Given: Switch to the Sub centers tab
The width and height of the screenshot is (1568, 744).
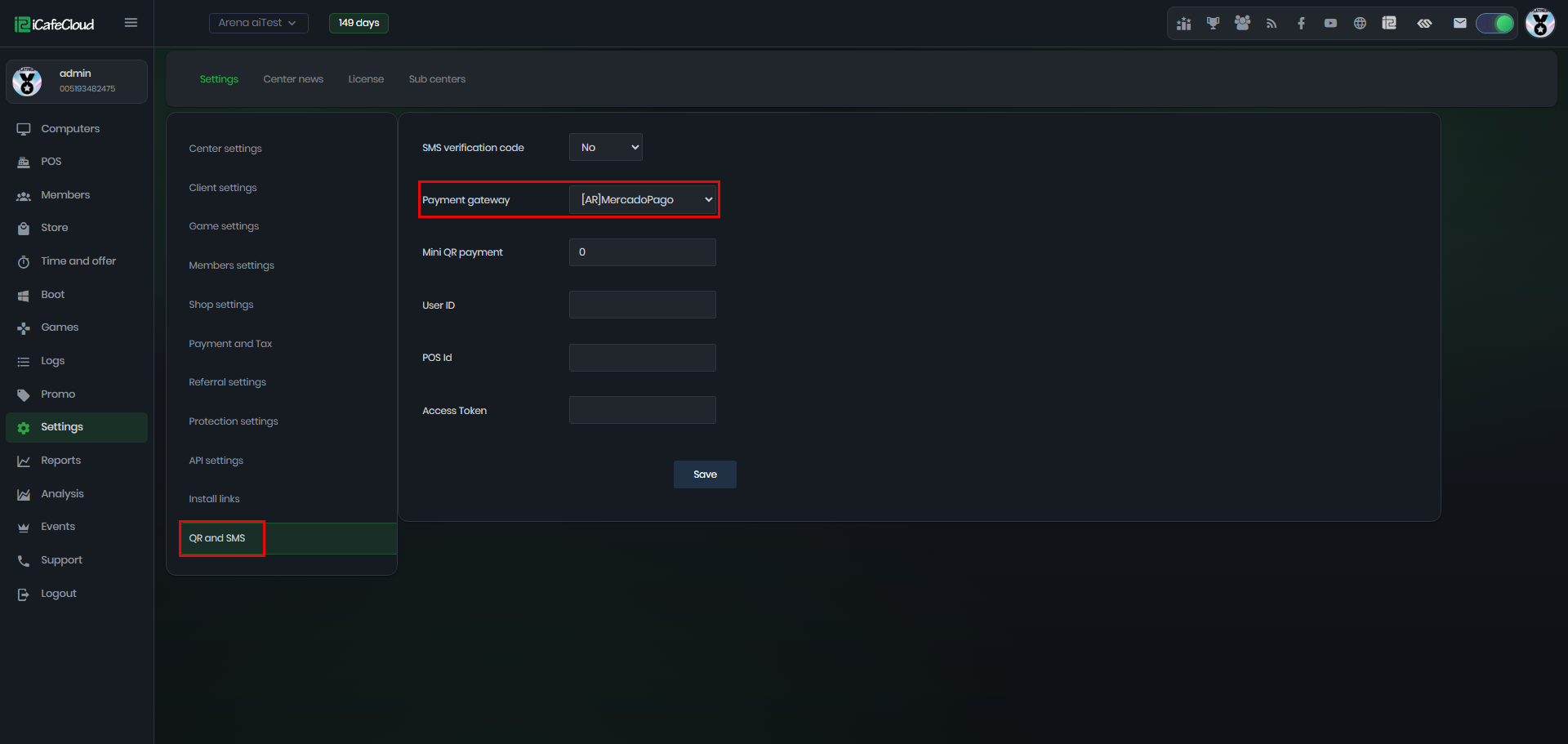Looking at the screenshot, I should click(x=437, y=79).
